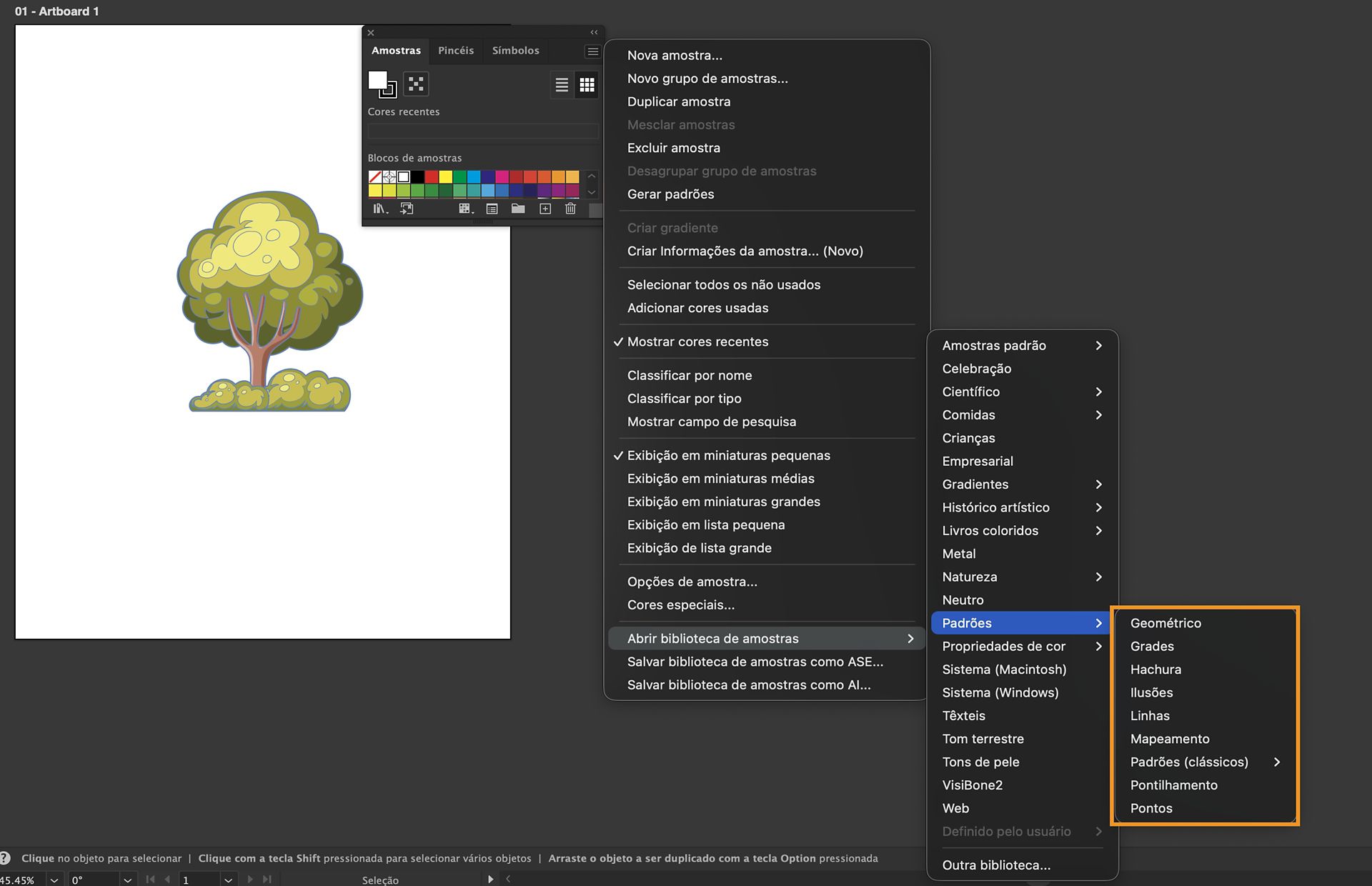Open the Swatches panel hamburger menu
This screenshot has width=1372, height=886.
pos(592,51)
